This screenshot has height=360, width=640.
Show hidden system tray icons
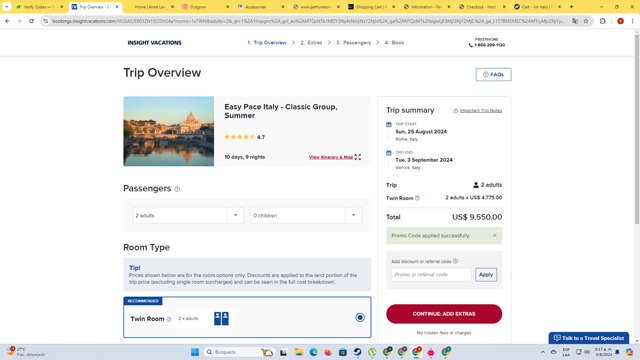click(542, 352)
